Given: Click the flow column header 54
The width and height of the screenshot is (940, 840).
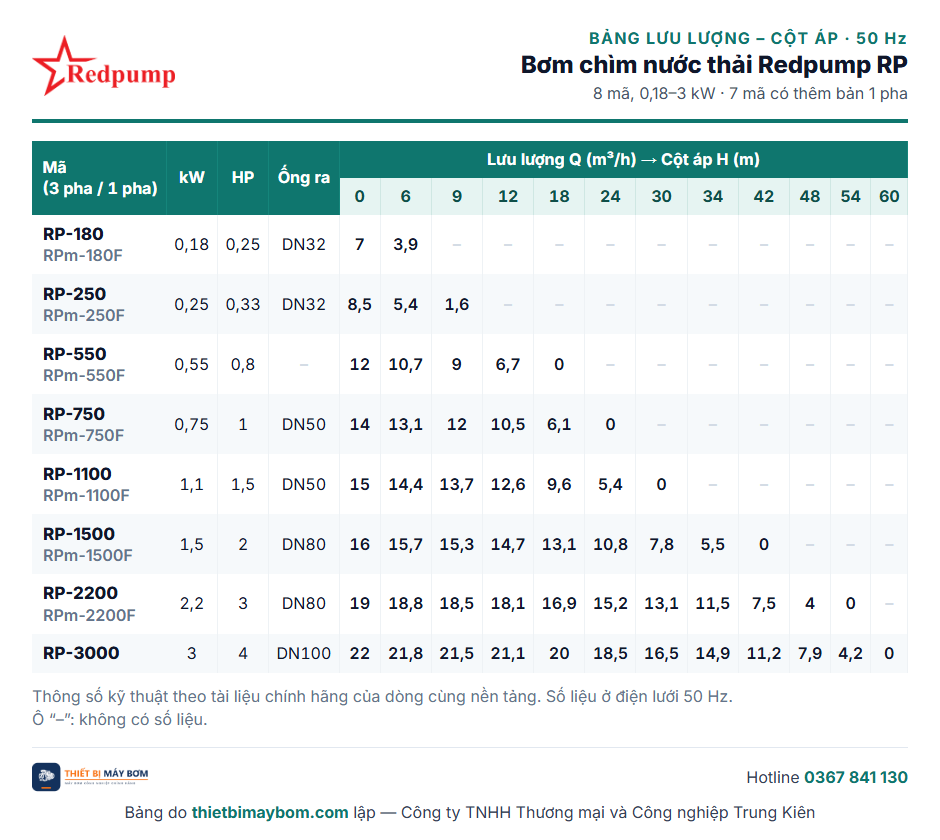Looking at the screenshot, I should pyautogui.click(x=851, y=197).
